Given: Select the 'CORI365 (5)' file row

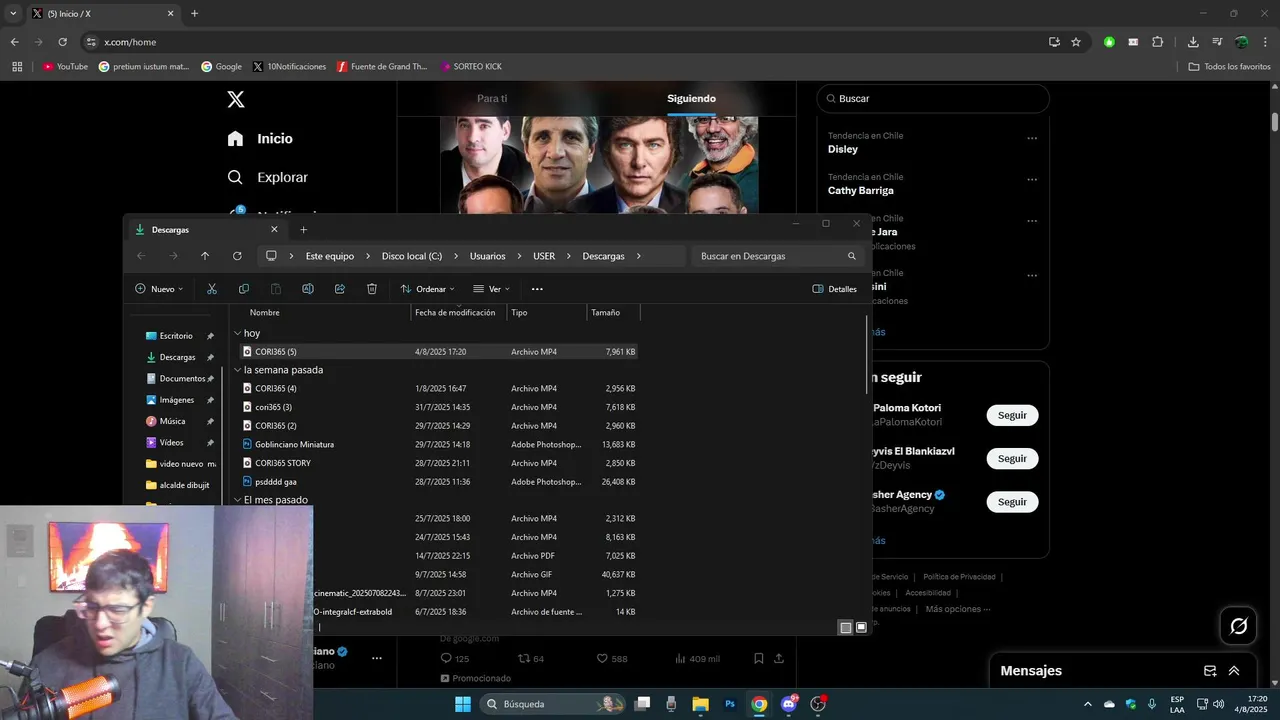Looking at the screenshot, I should pyautogui.click(x=438, y=352).
